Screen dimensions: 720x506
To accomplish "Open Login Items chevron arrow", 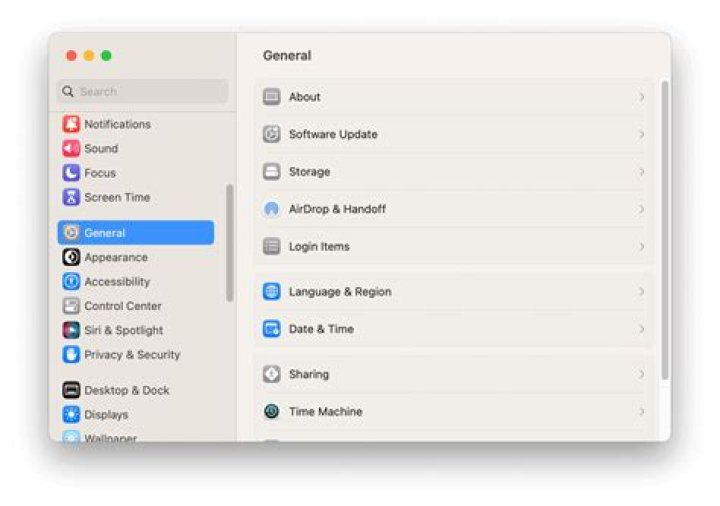I will coord(641,247).
